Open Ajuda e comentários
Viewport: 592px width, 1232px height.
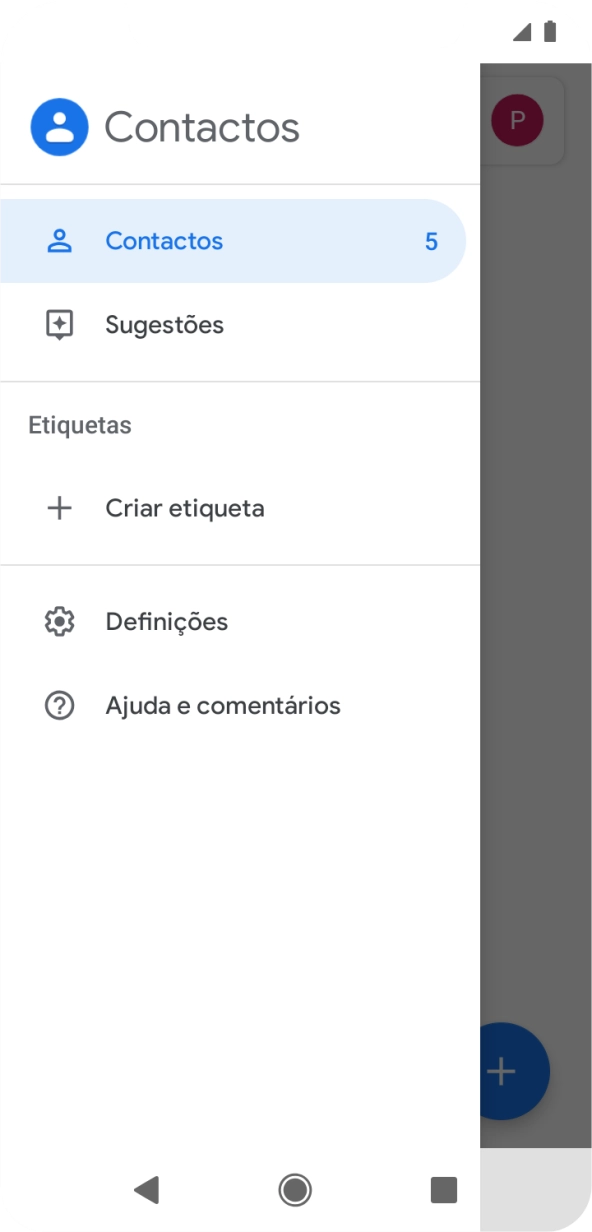click(222, 705)
